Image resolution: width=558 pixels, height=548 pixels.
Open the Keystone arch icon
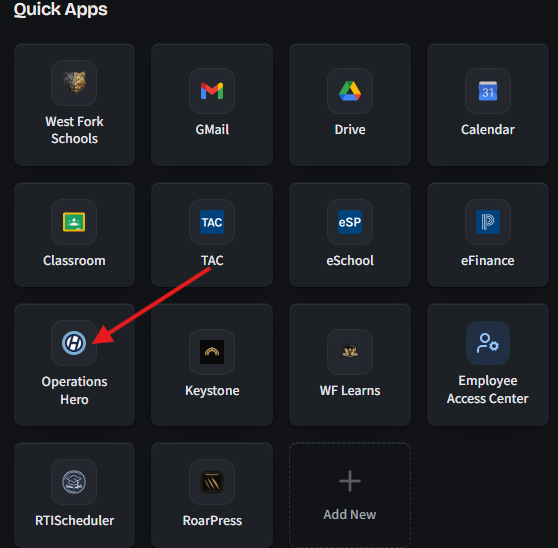coord(212,352)
